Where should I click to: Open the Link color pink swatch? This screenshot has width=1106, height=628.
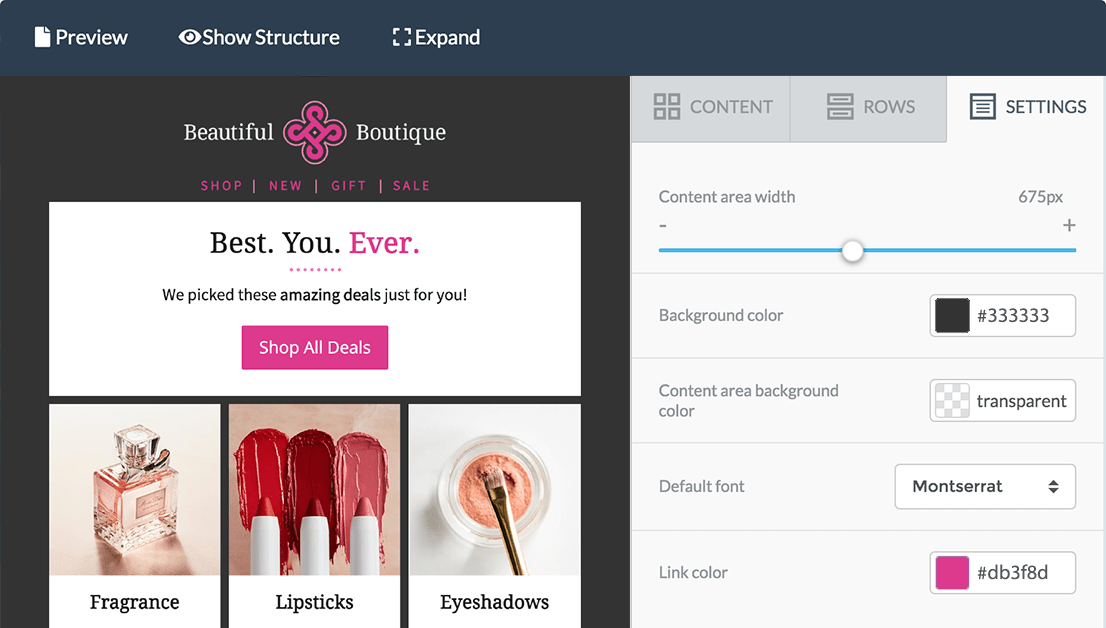coord(952,573)
